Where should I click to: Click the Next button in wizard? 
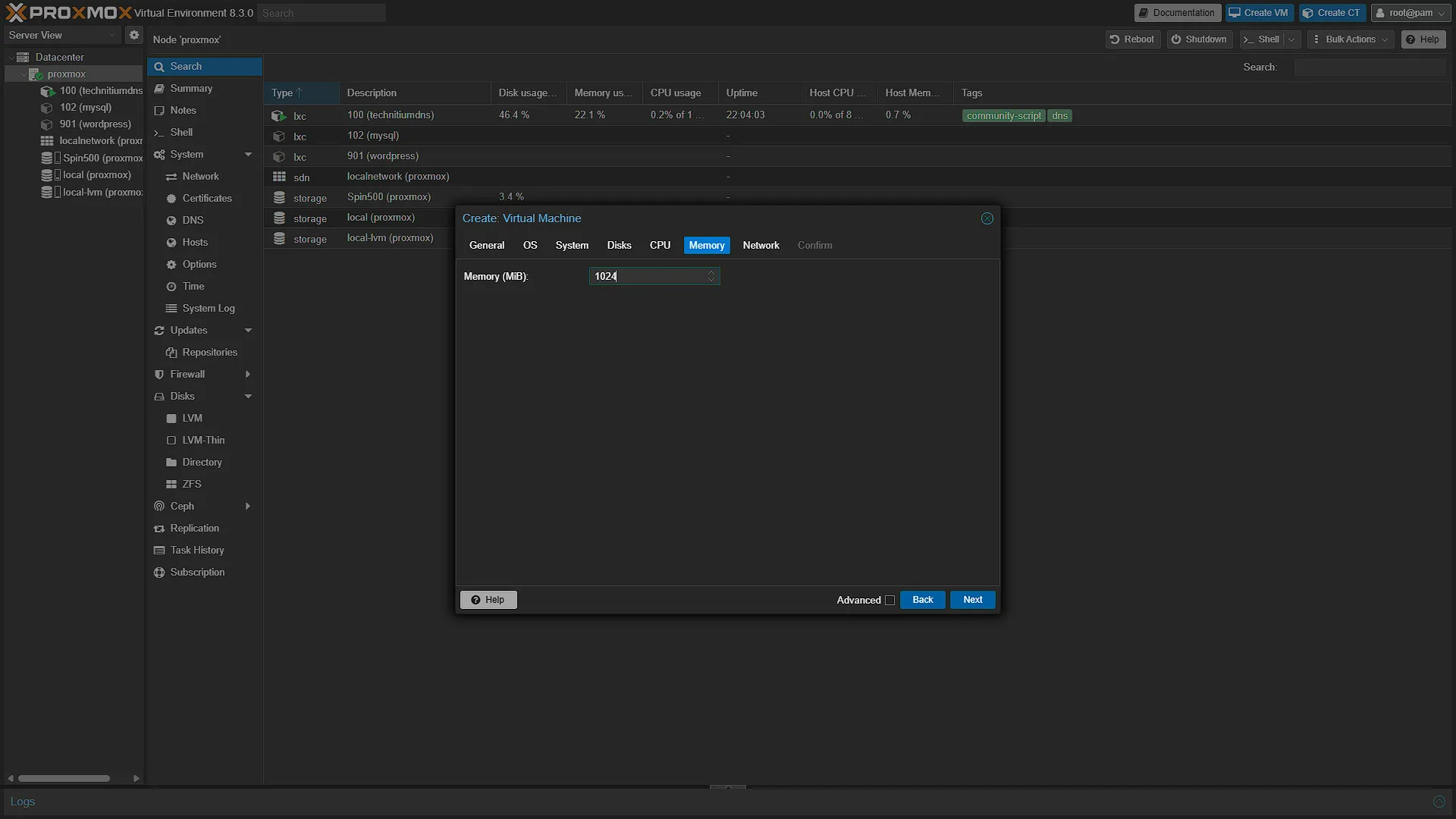tap(972, 600)
